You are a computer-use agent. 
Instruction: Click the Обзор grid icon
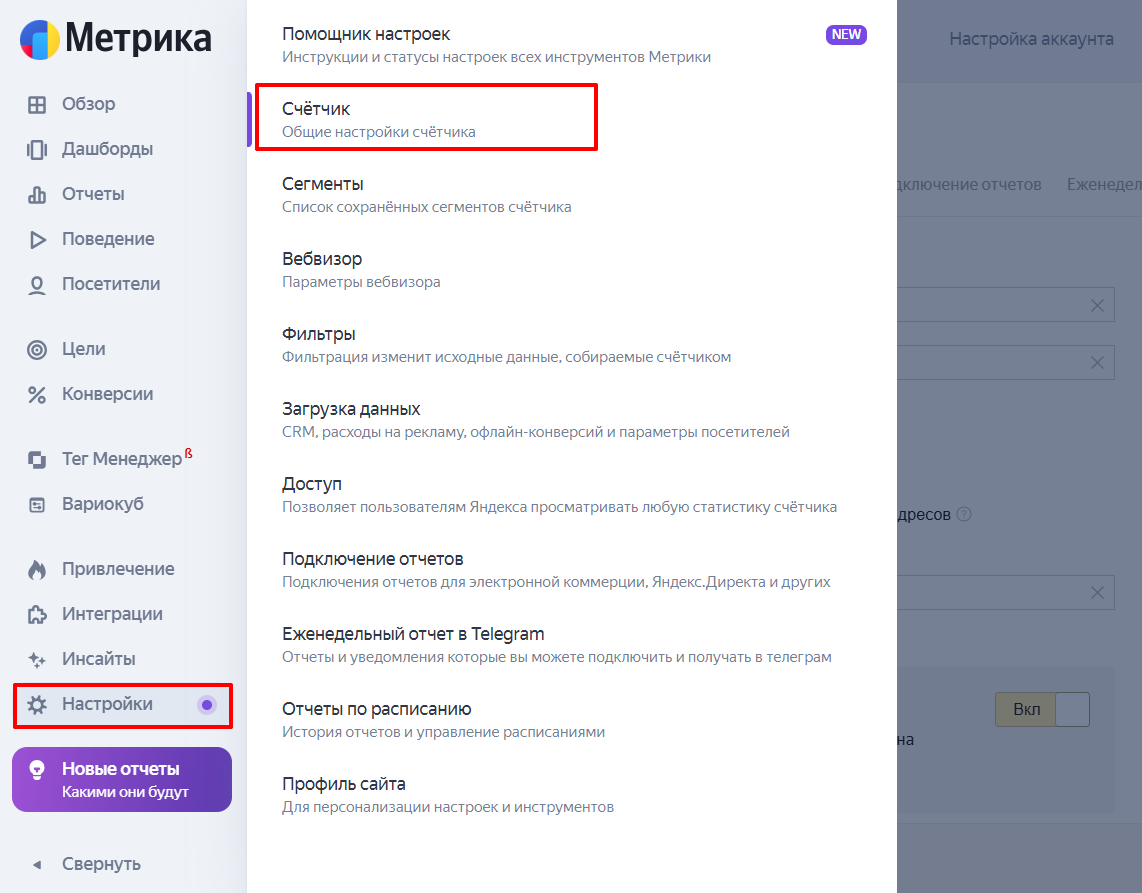click(x=37, y=105)
